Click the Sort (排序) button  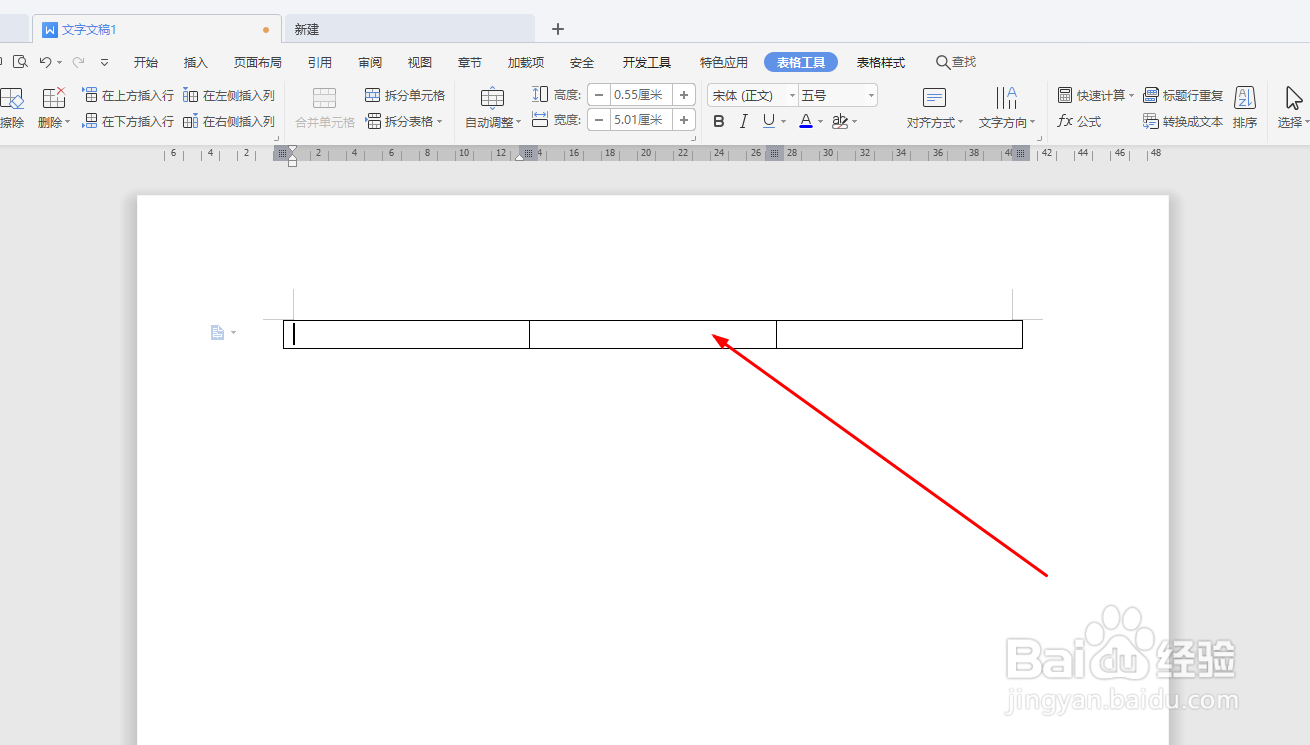point(1245,108)
